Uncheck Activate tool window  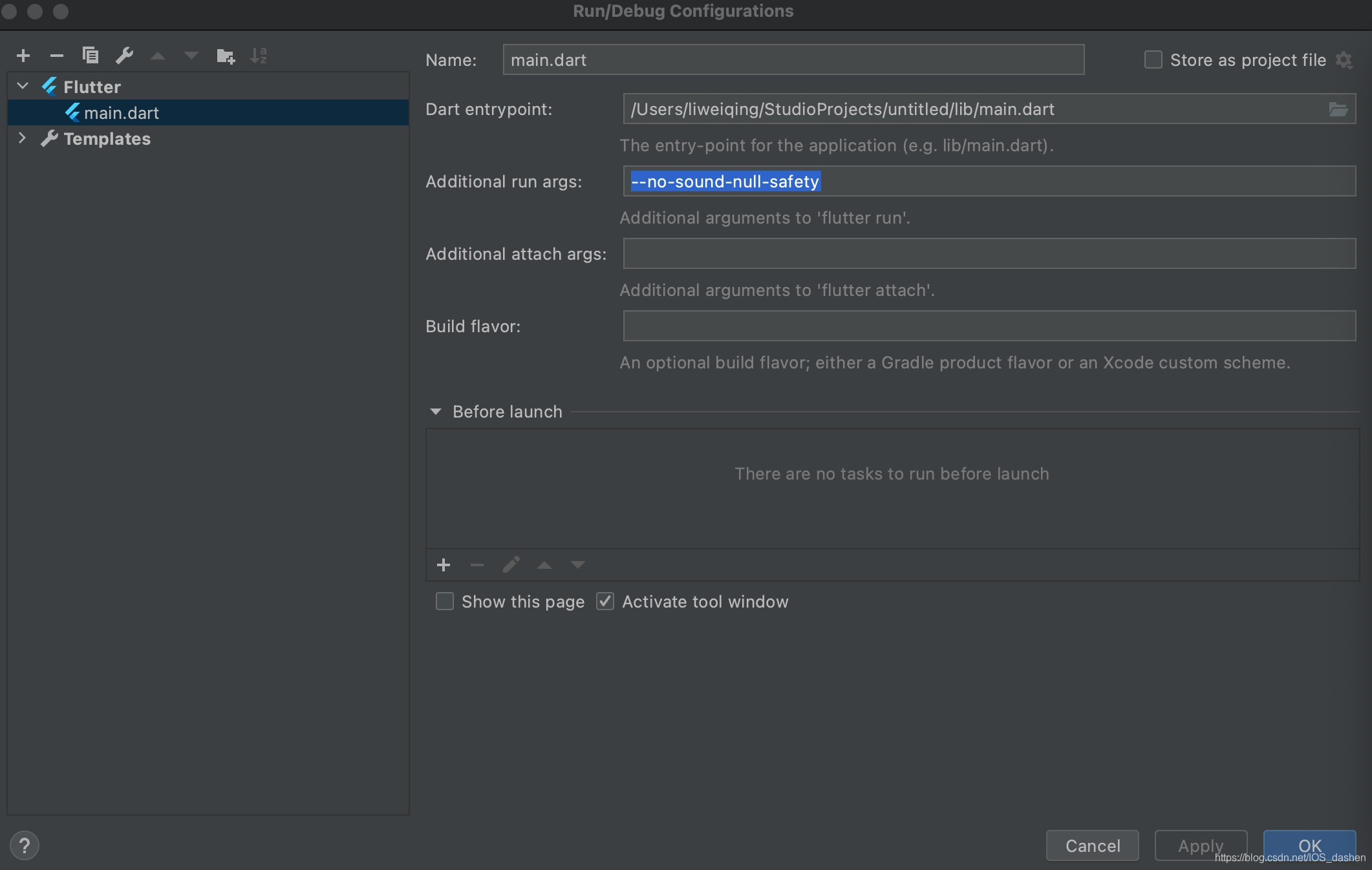click(605, 602)
